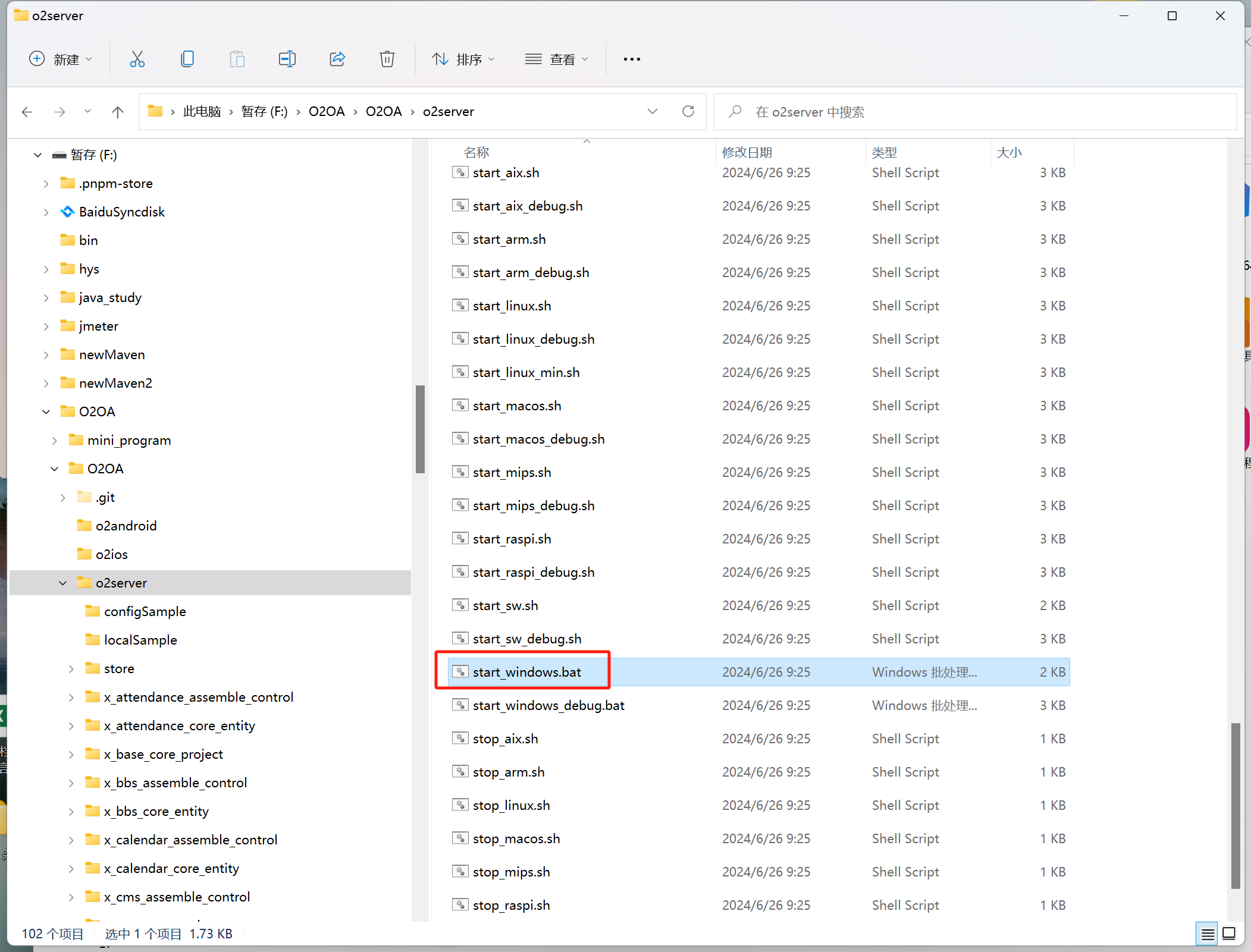
Task: Click the search o2server input field
Action: (976, 112)
